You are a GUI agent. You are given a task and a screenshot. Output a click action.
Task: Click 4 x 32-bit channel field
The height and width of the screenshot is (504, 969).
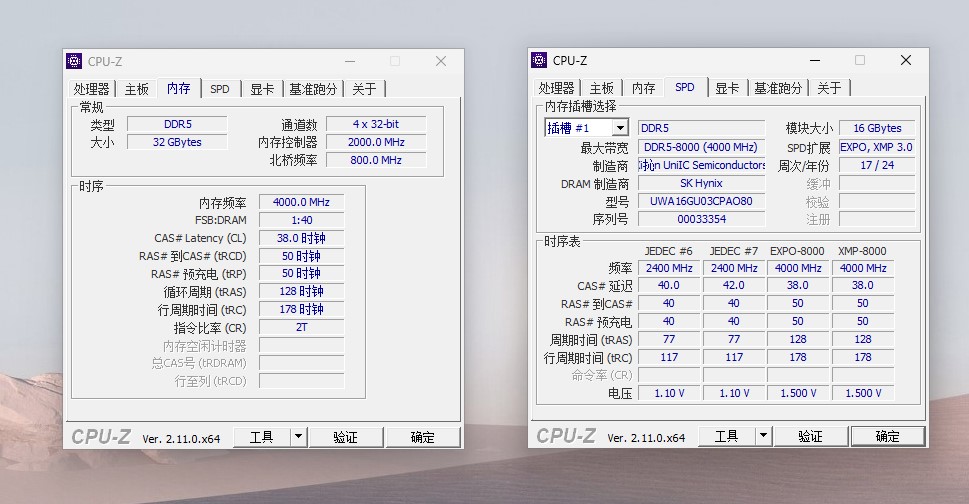coord(376,124)
